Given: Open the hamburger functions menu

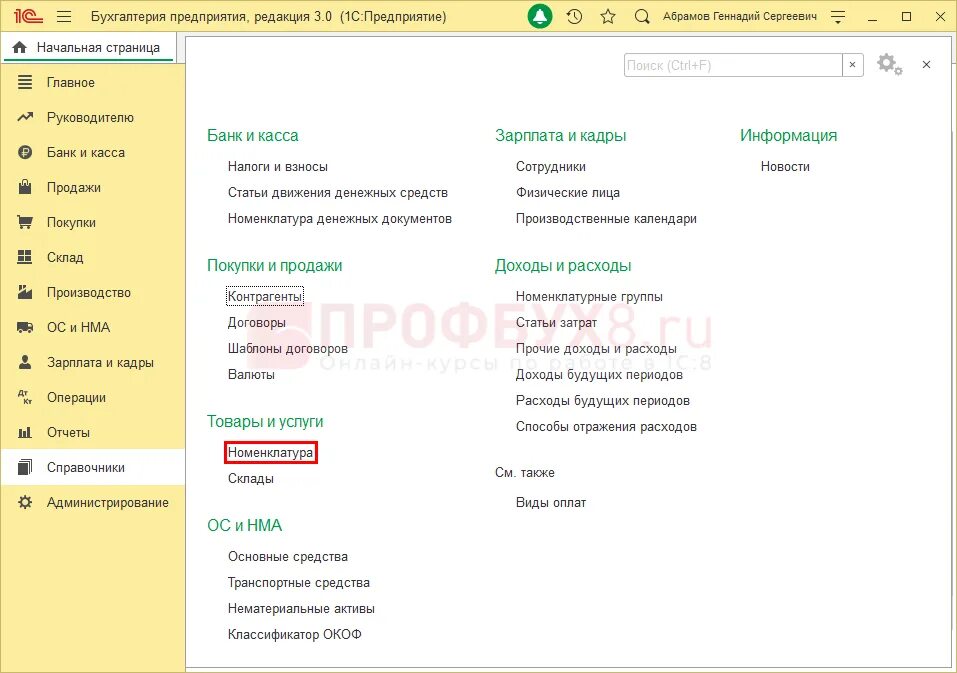Looking at the screenshot, I should 63,16.
